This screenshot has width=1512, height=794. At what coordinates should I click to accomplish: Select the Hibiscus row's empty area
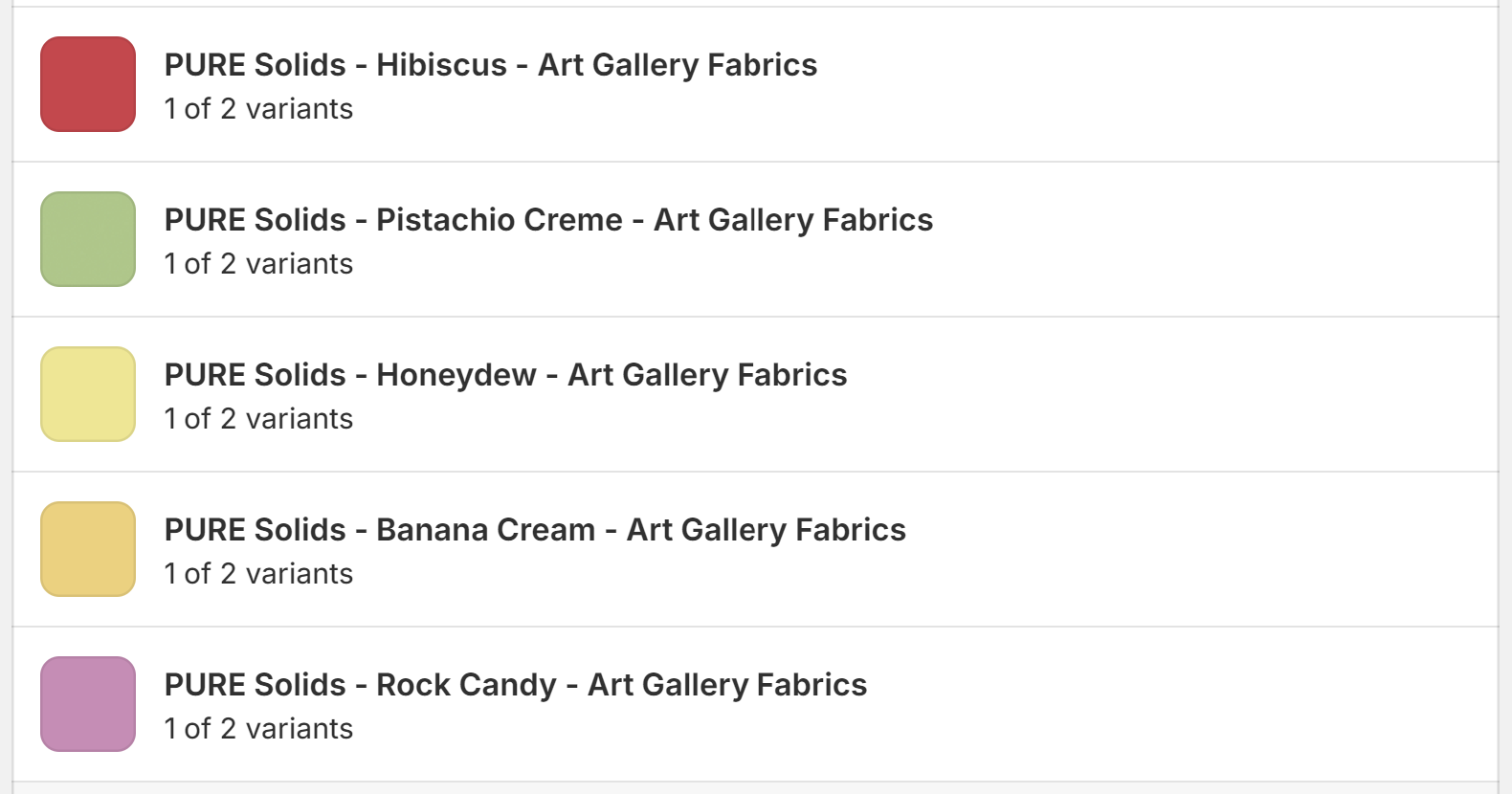(1196, 84)
